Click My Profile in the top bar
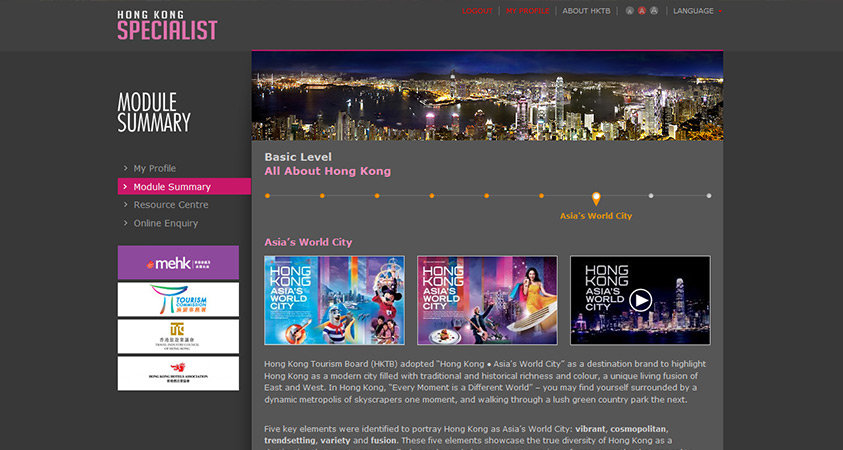The height and width of the screenshot is (450, 843). (x=527, y=11)
